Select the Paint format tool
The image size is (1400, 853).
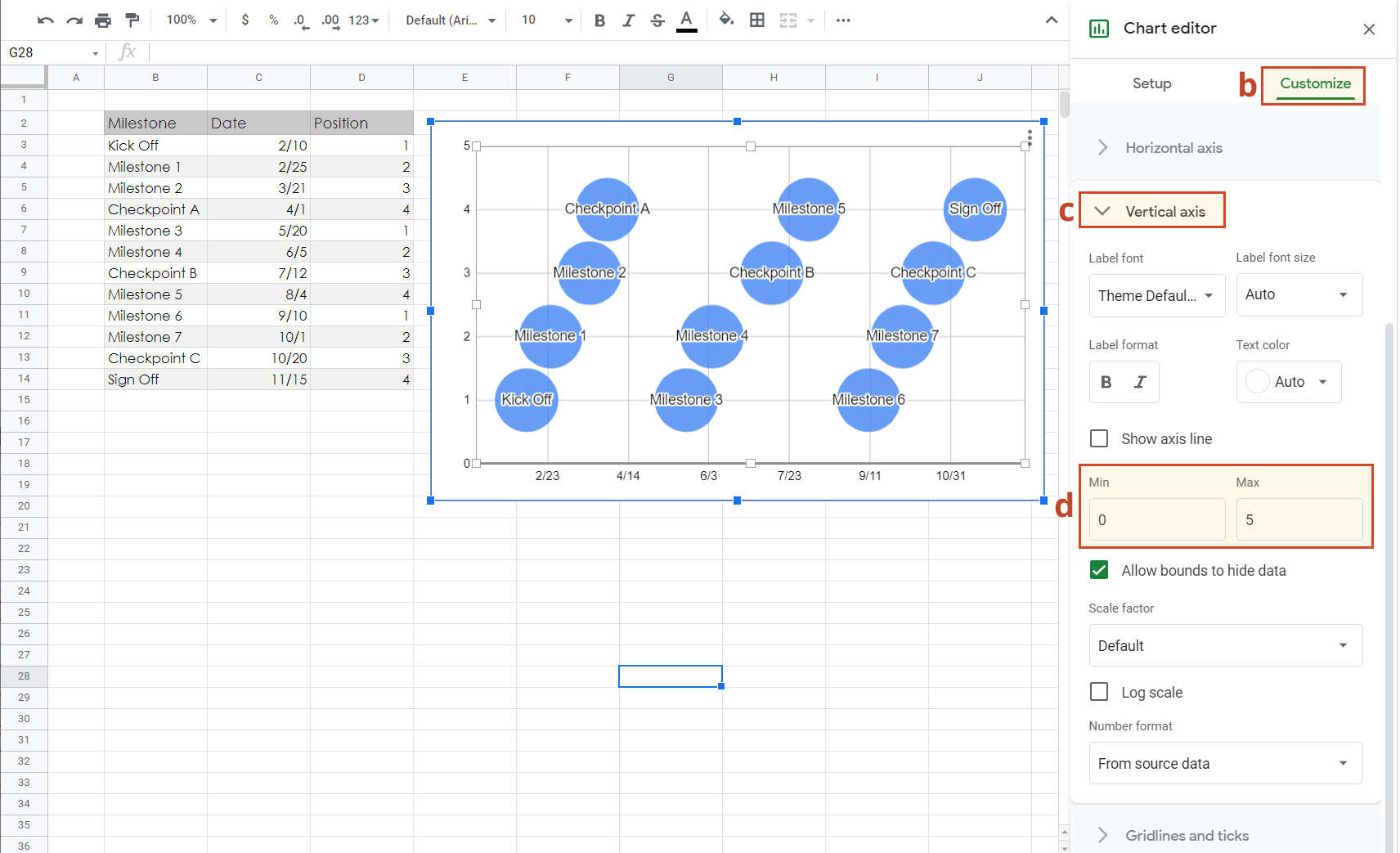click(x=132, y=20)
